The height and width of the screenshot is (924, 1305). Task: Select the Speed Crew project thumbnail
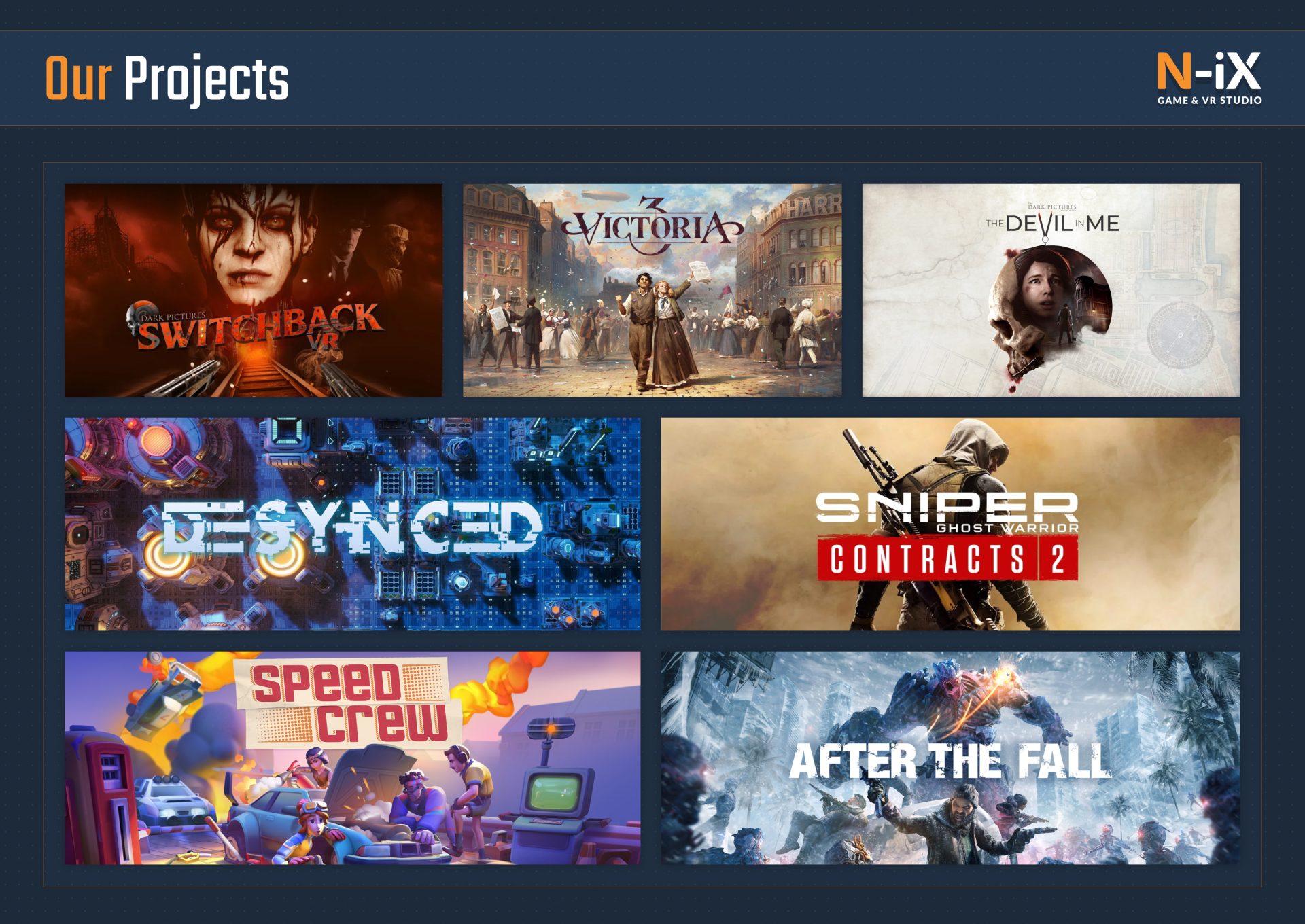pyautogui.click(x=353, y=758)
